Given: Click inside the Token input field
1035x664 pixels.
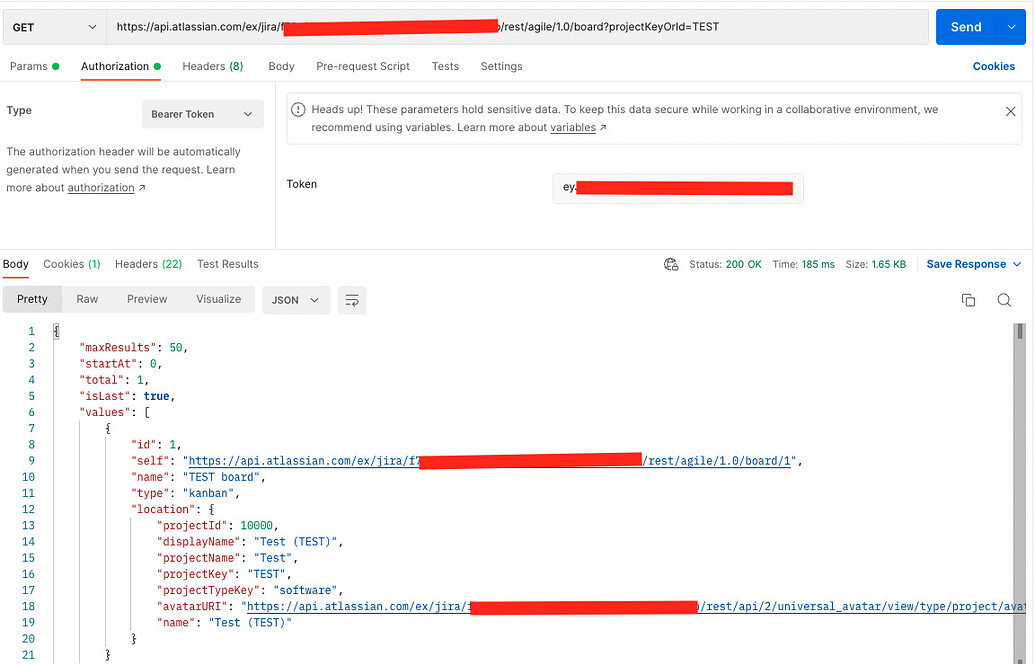Looking at the screenshot, I should point(678,188).
